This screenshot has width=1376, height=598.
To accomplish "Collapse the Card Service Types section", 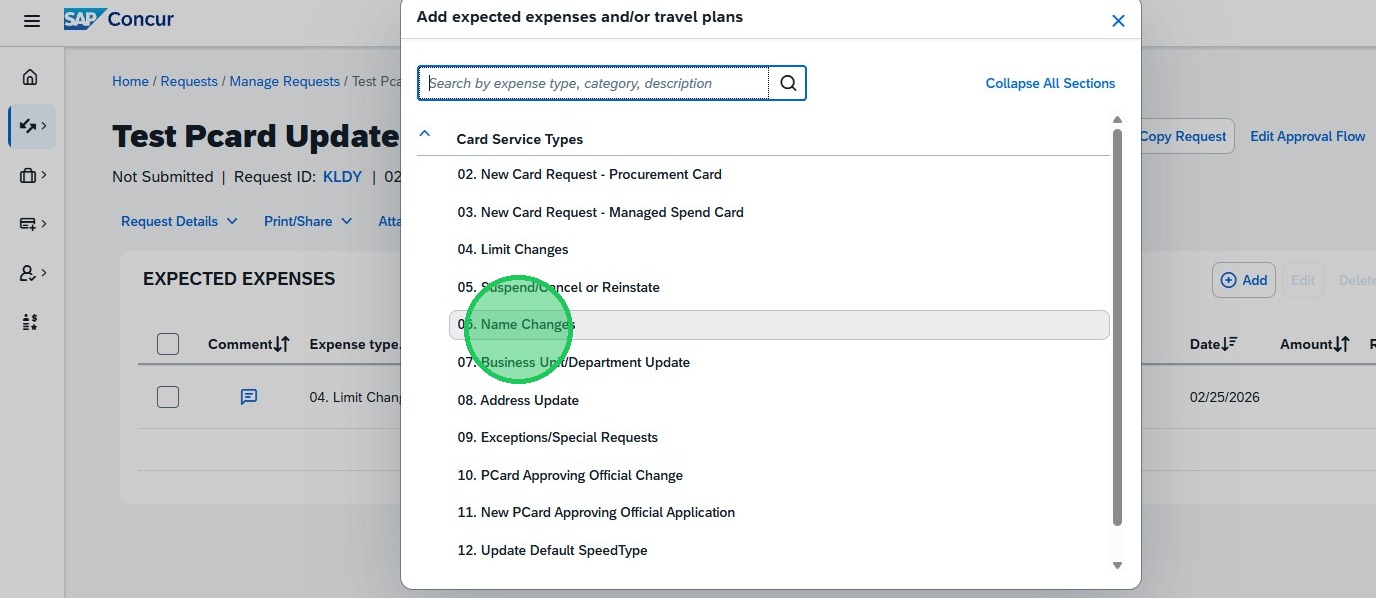I will coord(425,133).
